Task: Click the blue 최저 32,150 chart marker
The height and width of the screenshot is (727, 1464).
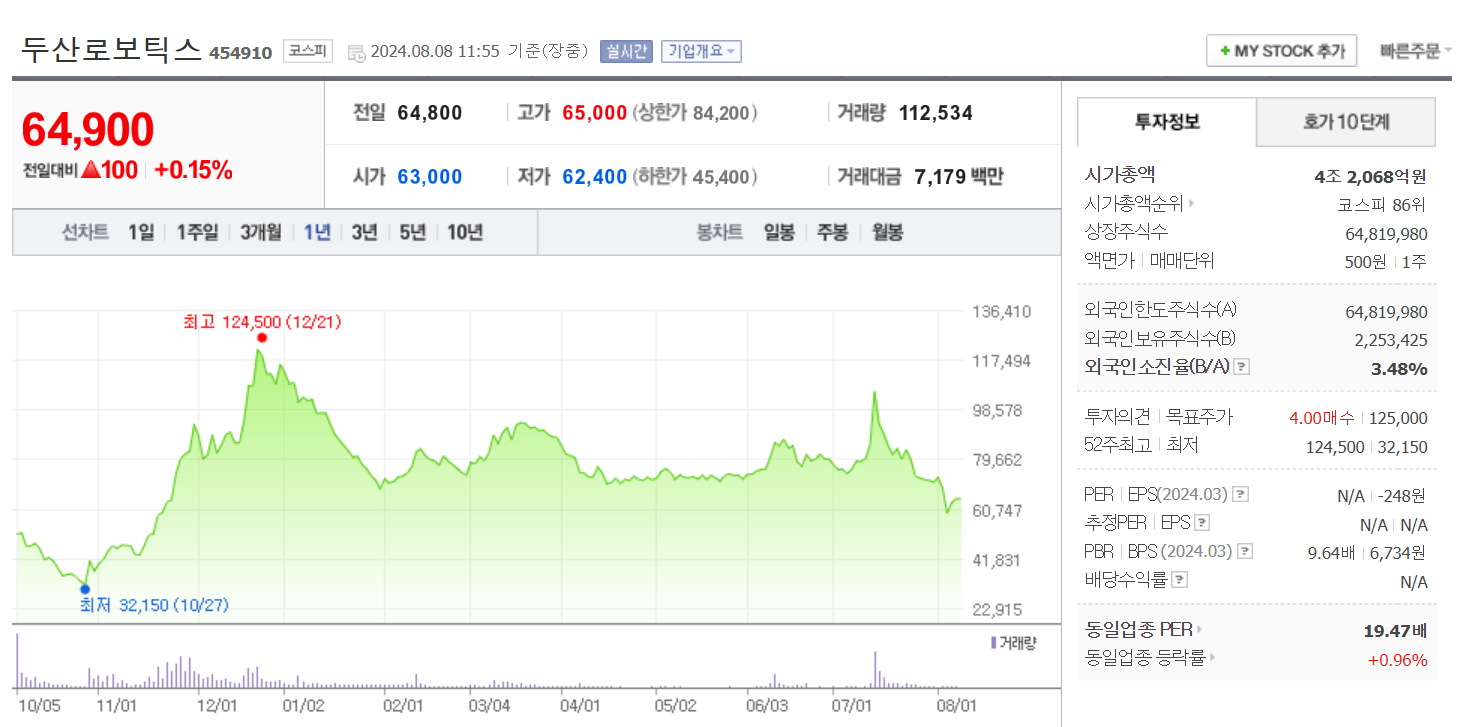Action: coord(85,589)
